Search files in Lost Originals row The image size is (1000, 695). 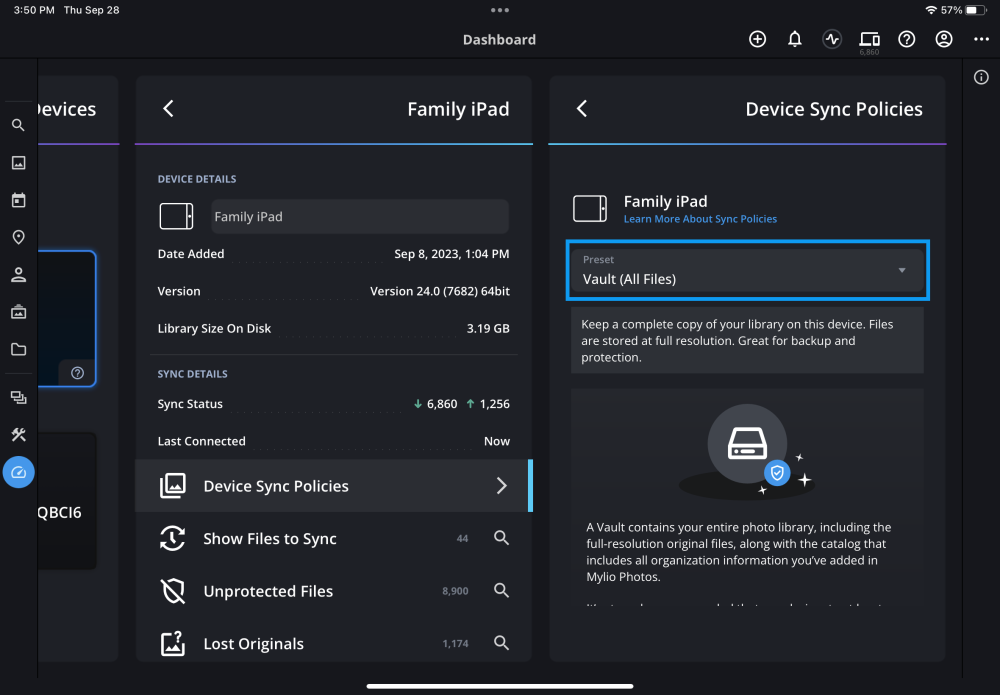501,643
